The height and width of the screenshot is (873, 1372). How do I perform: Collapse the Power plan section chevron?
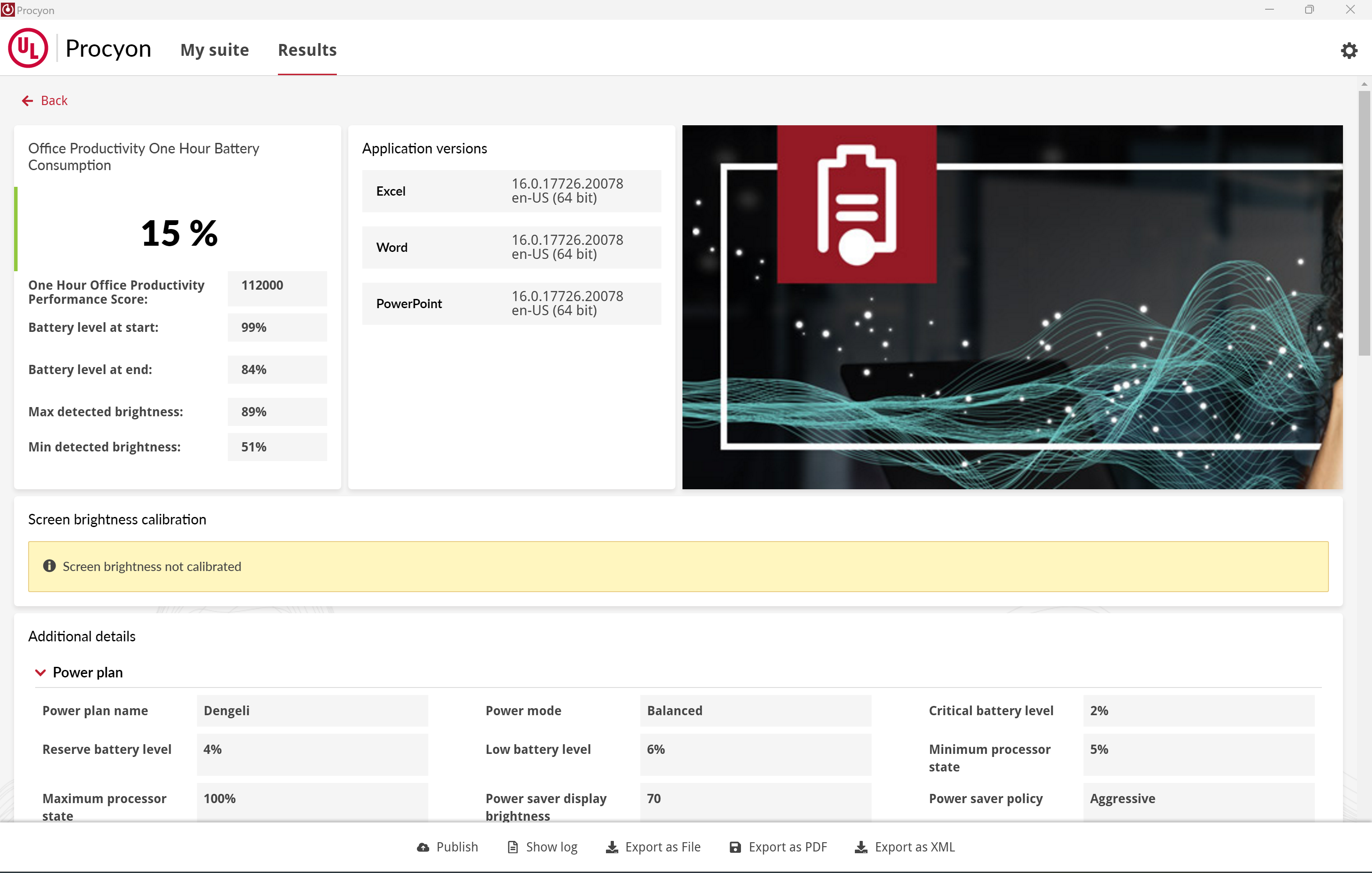coord(40,673)
